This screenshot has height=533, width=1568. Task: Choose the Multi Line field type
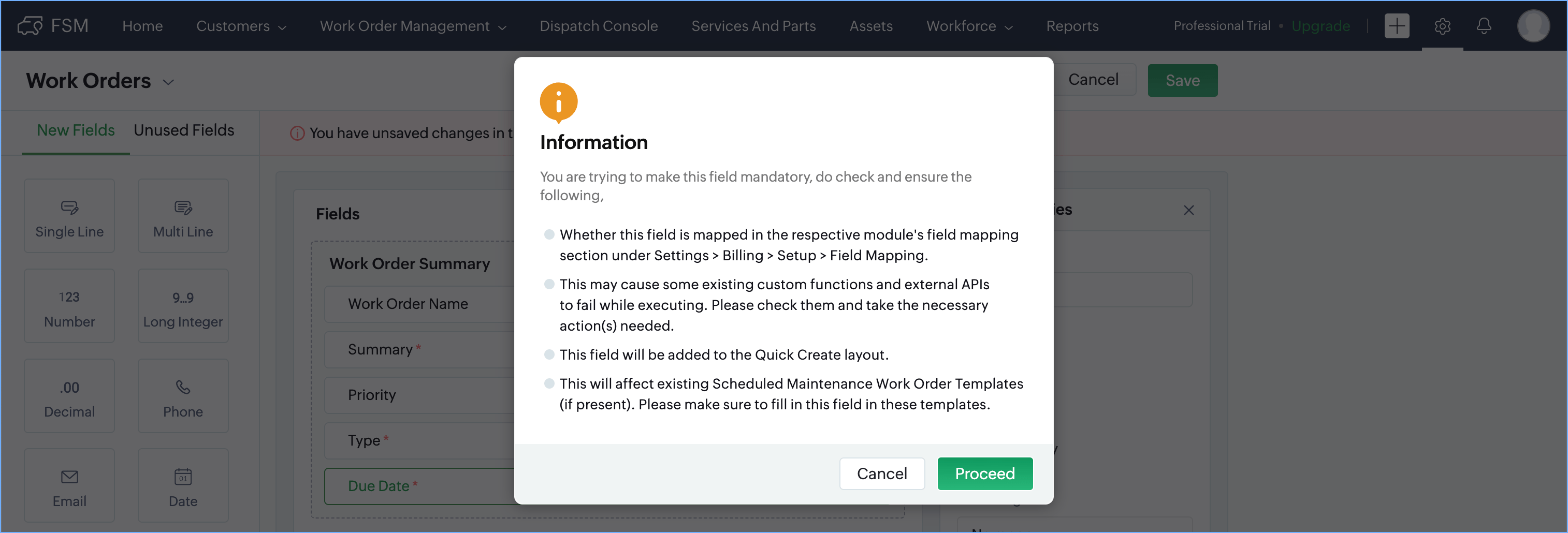pos(183,216)
